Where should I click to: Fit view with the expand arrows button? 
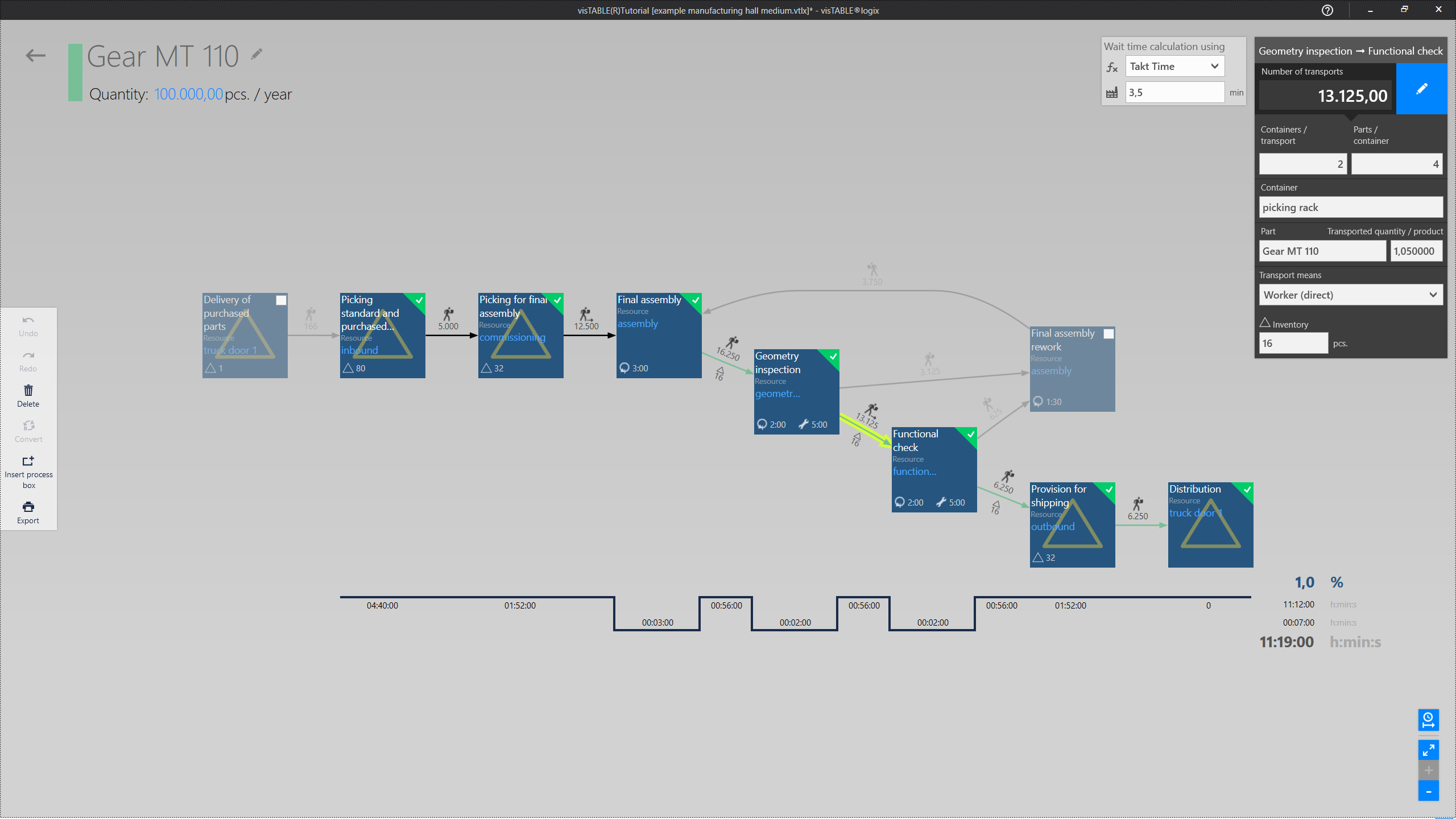point(1428,750)
